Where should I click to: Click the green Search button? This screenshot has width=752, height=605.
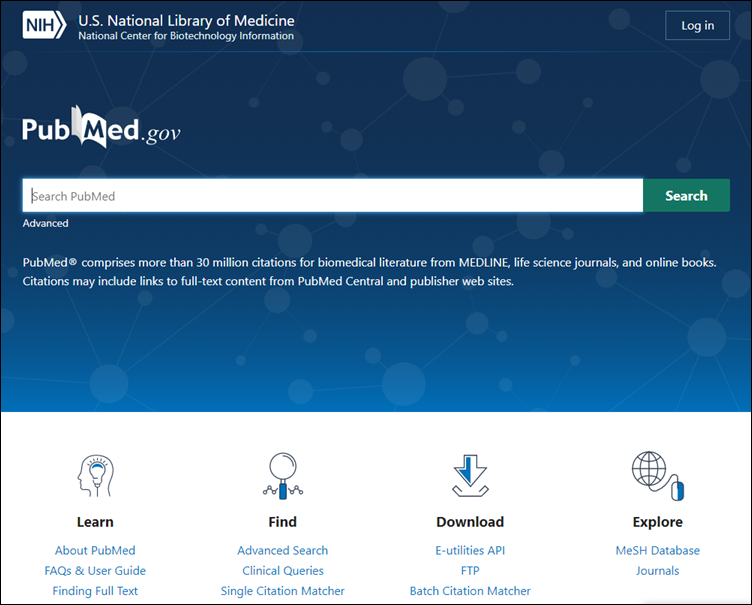(x=686, y=196)
